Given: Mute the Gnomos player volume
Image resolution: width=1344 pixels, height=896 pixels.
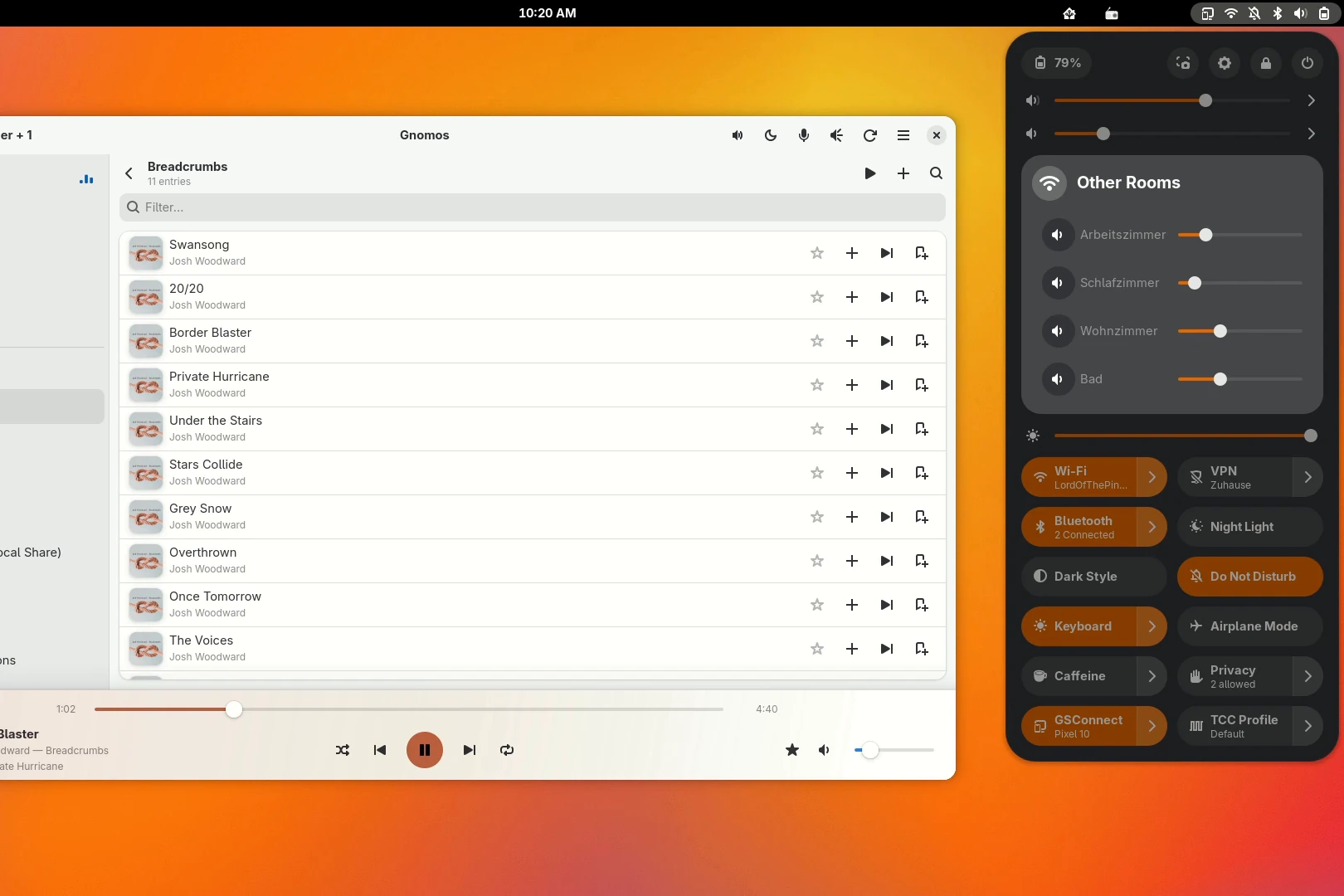Looking at the screenshot, I should click(x=824, y=750).
